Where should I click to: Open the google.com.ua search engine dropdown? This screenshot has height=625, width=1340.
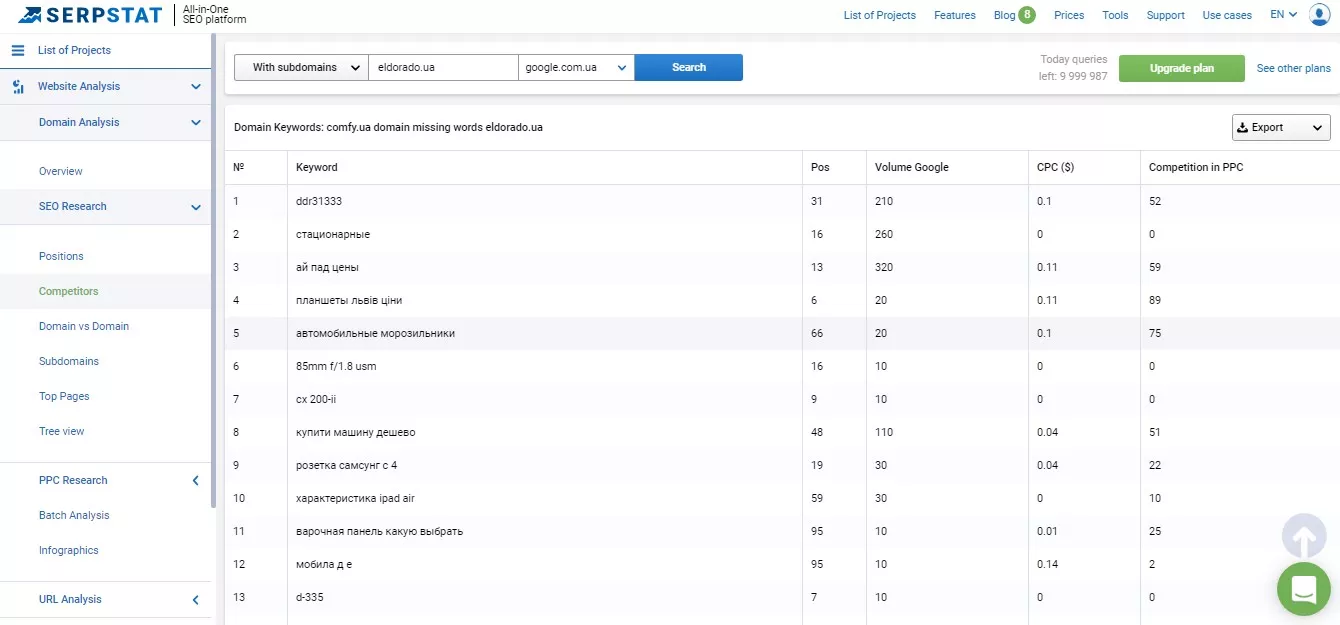pos(576,67)
